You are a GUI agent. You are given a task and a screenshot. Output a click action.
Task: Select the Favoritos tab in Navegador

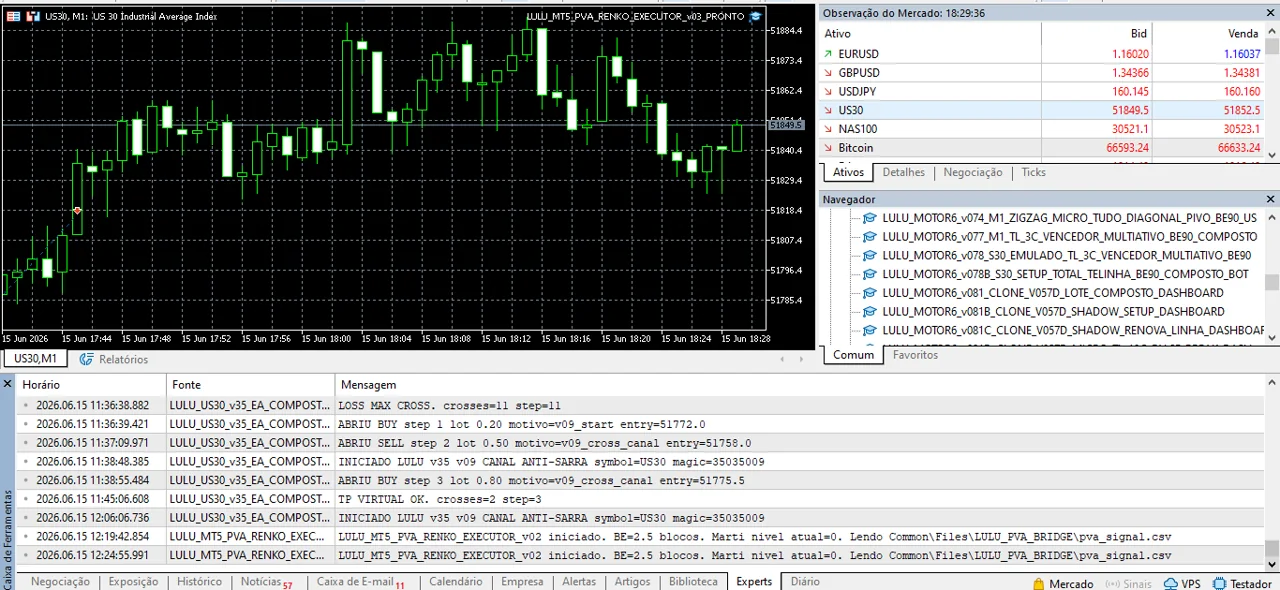coord(915,355)
